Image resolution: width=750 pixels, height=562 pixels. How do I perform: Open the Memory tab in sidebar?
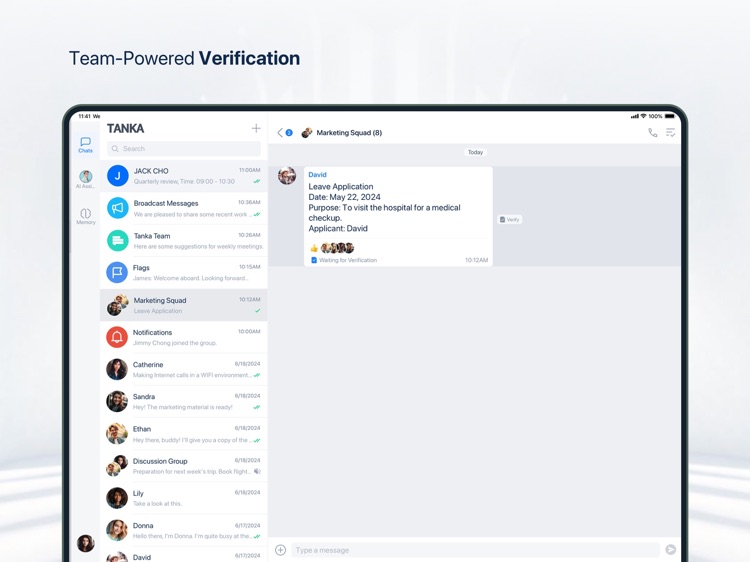point(86,216)
